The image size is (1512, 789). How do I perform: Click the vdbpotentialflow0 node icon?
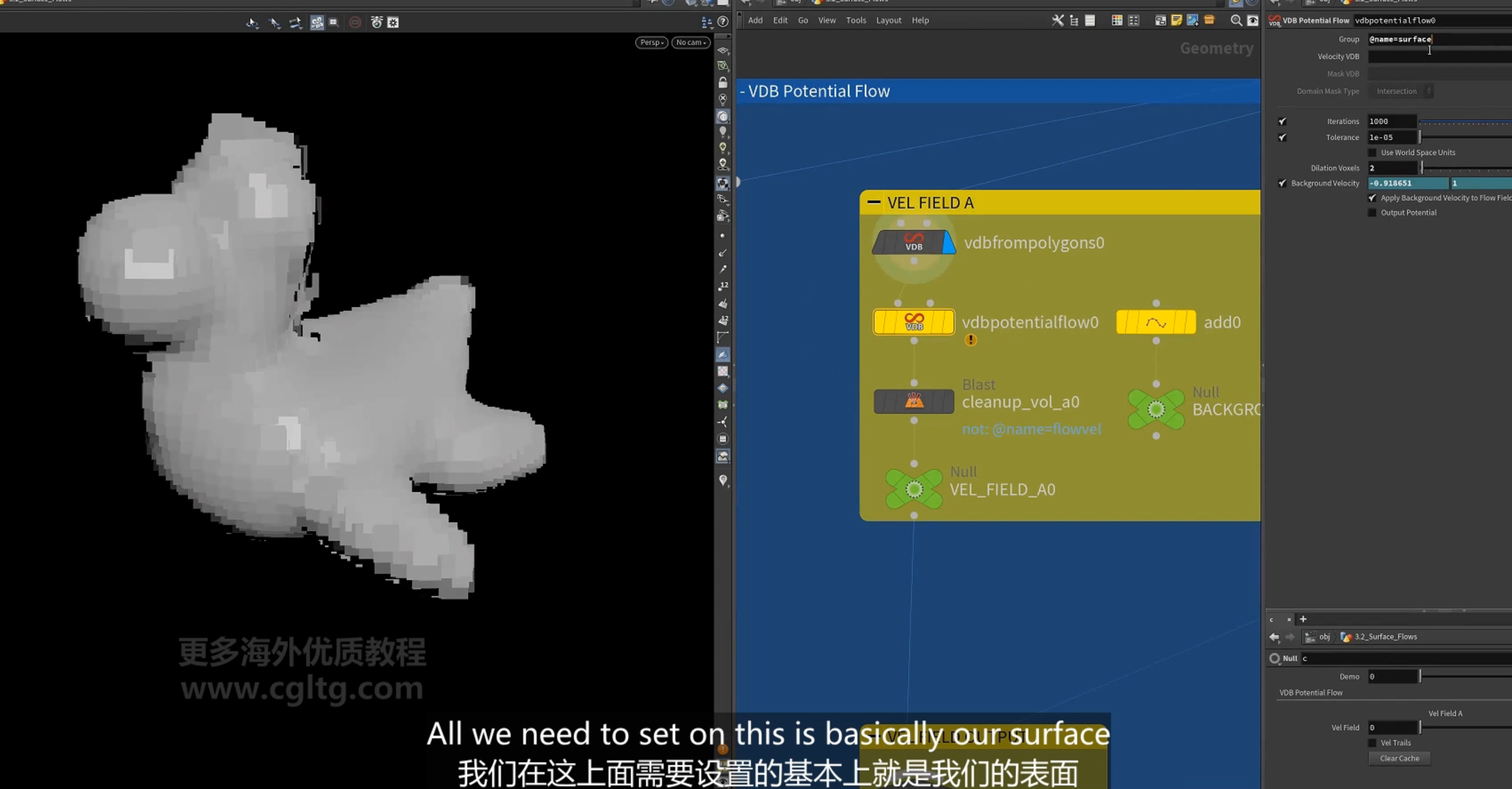(913, 322)
